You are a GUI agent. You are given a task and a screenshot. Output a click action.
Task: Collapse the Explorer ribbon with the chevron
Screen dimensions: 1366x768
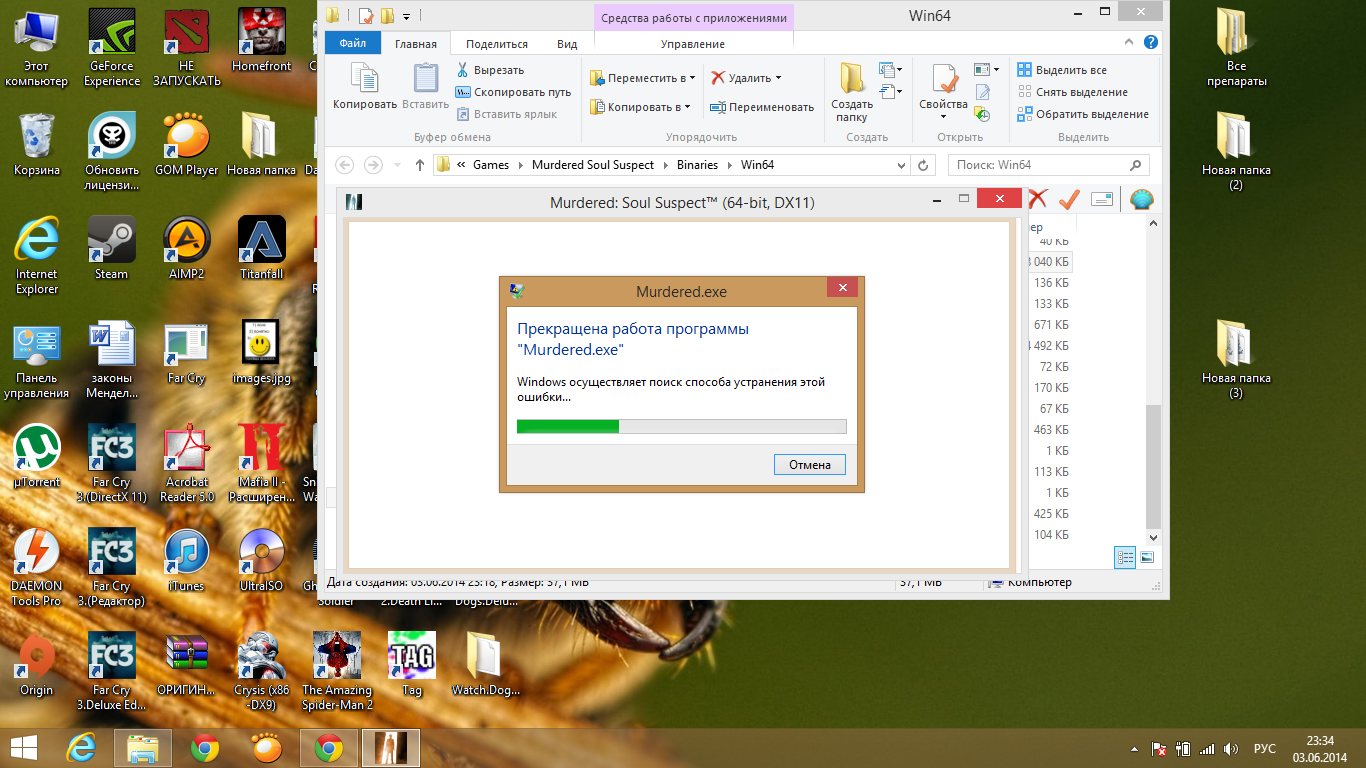tap(1130, 43)
